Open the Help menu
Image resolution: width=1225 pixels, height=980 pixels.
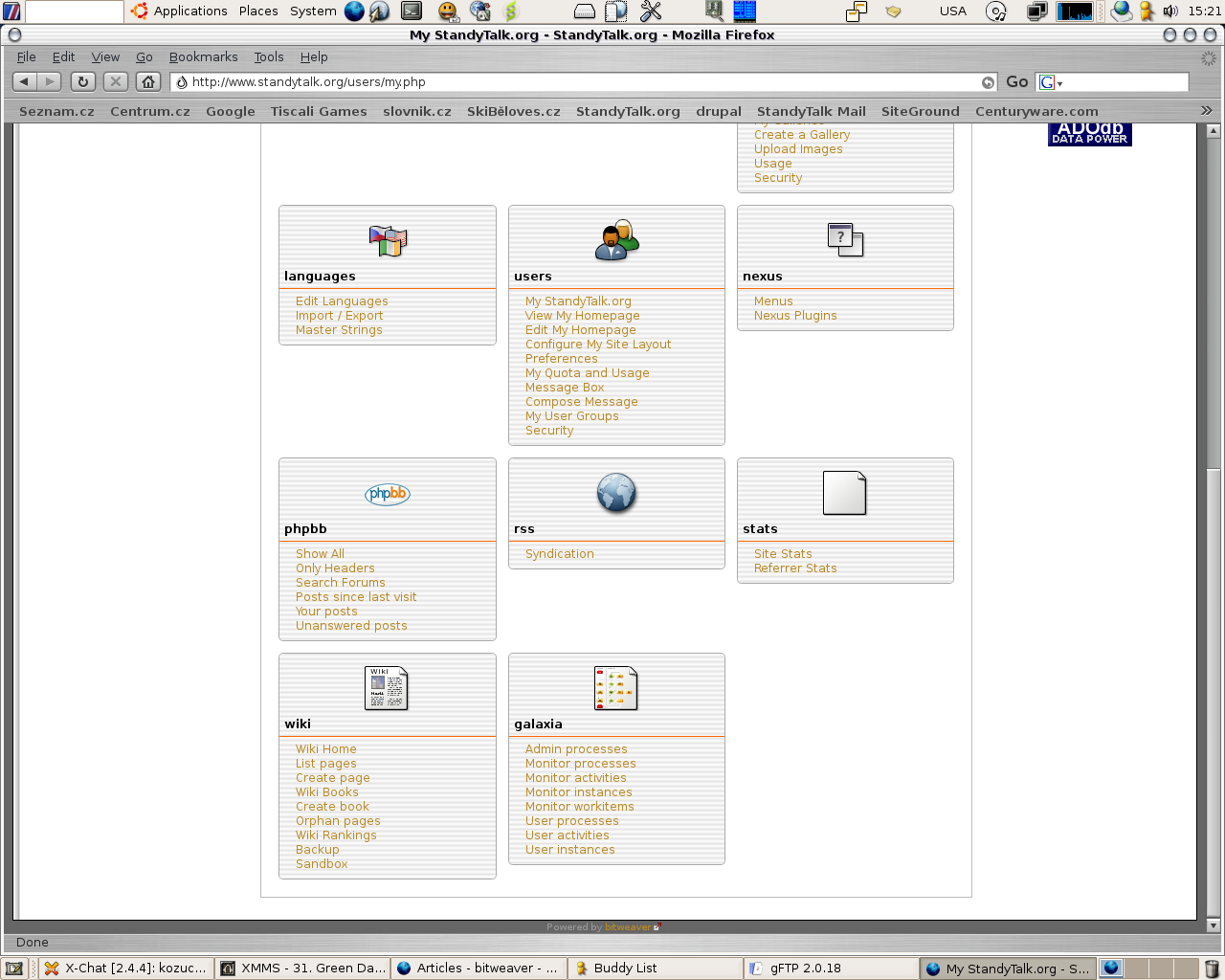pyautogui.click(x=314, y=57)
